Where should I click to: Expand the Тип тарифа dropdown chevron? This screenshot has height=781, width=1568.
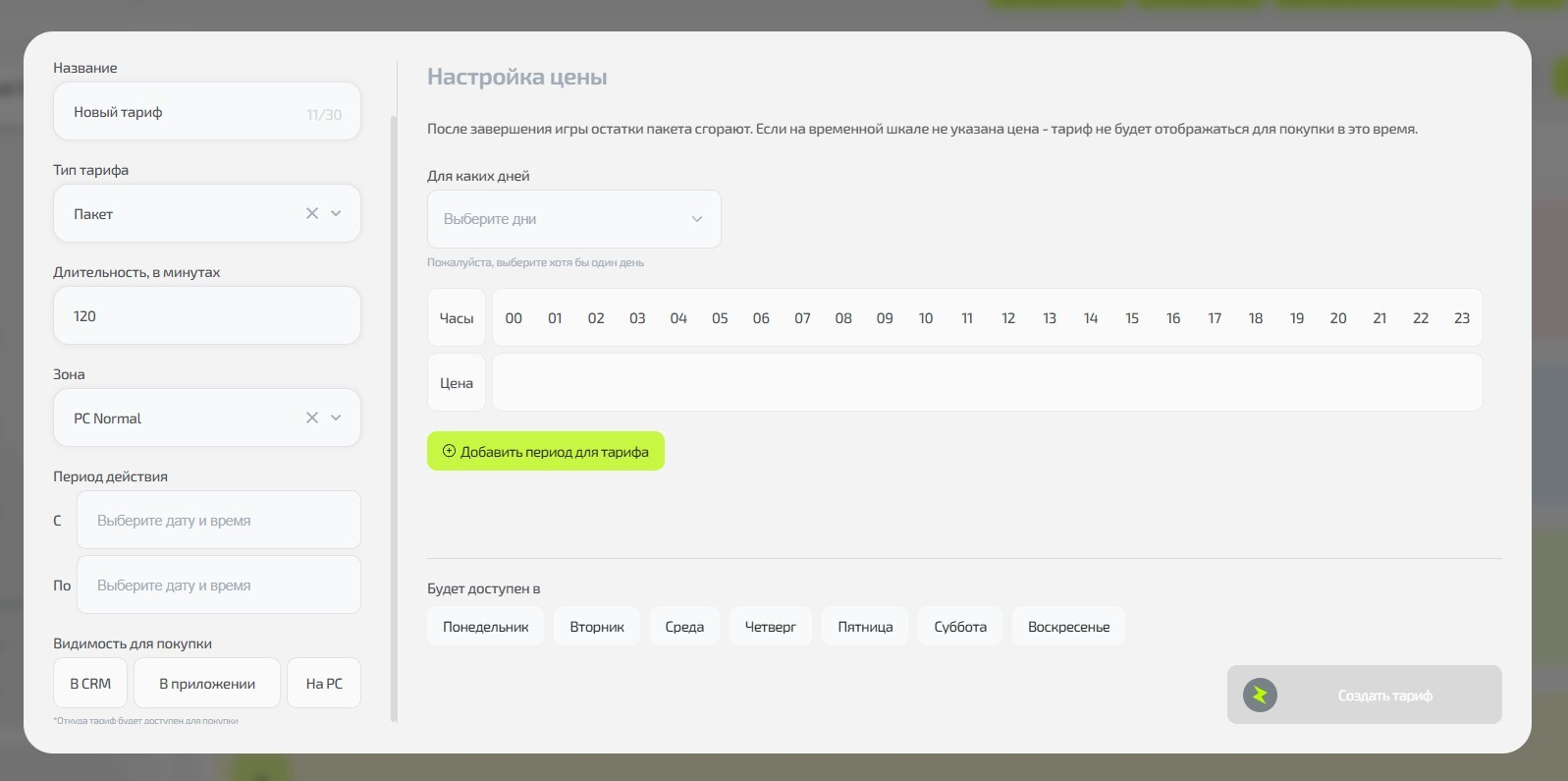[x=336, y=213]
